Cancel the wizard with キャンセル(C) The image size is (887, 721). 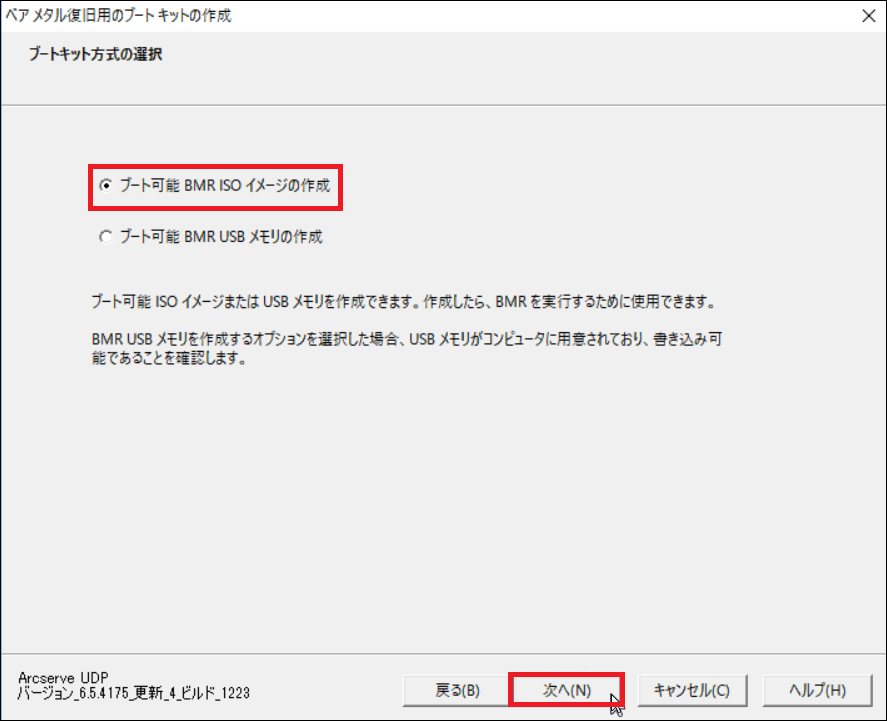[692, 690]
